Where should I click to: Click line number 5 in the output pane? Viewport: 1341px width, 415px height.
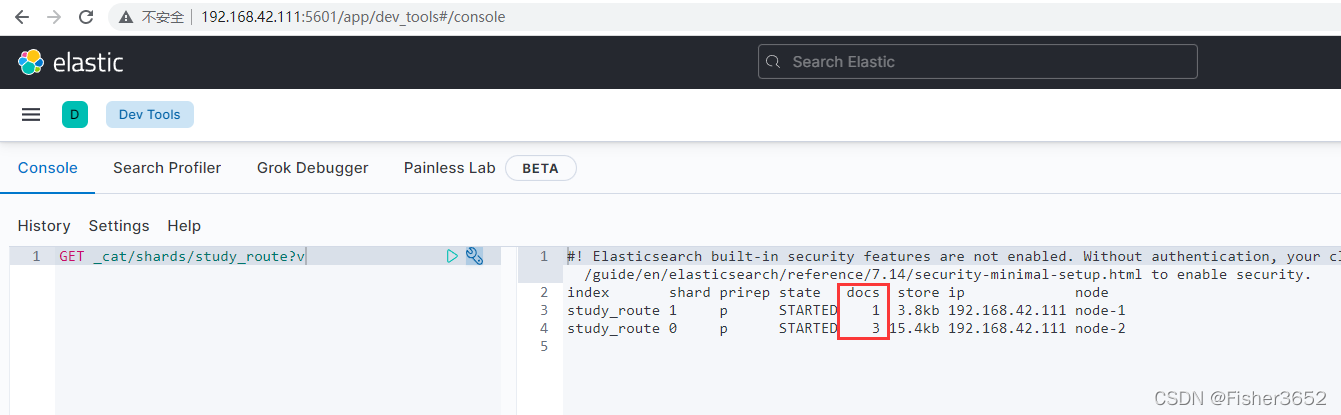click(544, 346)
